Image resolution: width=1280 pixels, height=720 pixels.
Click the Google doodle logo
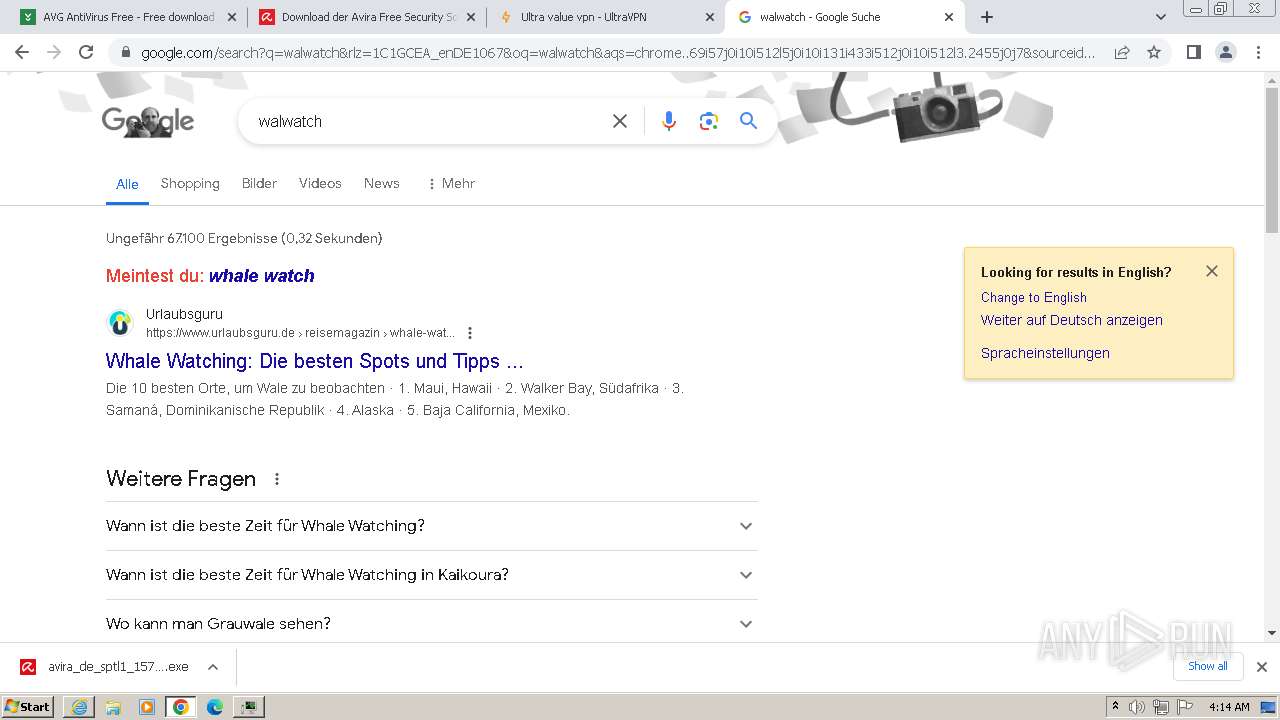[148, 121]
